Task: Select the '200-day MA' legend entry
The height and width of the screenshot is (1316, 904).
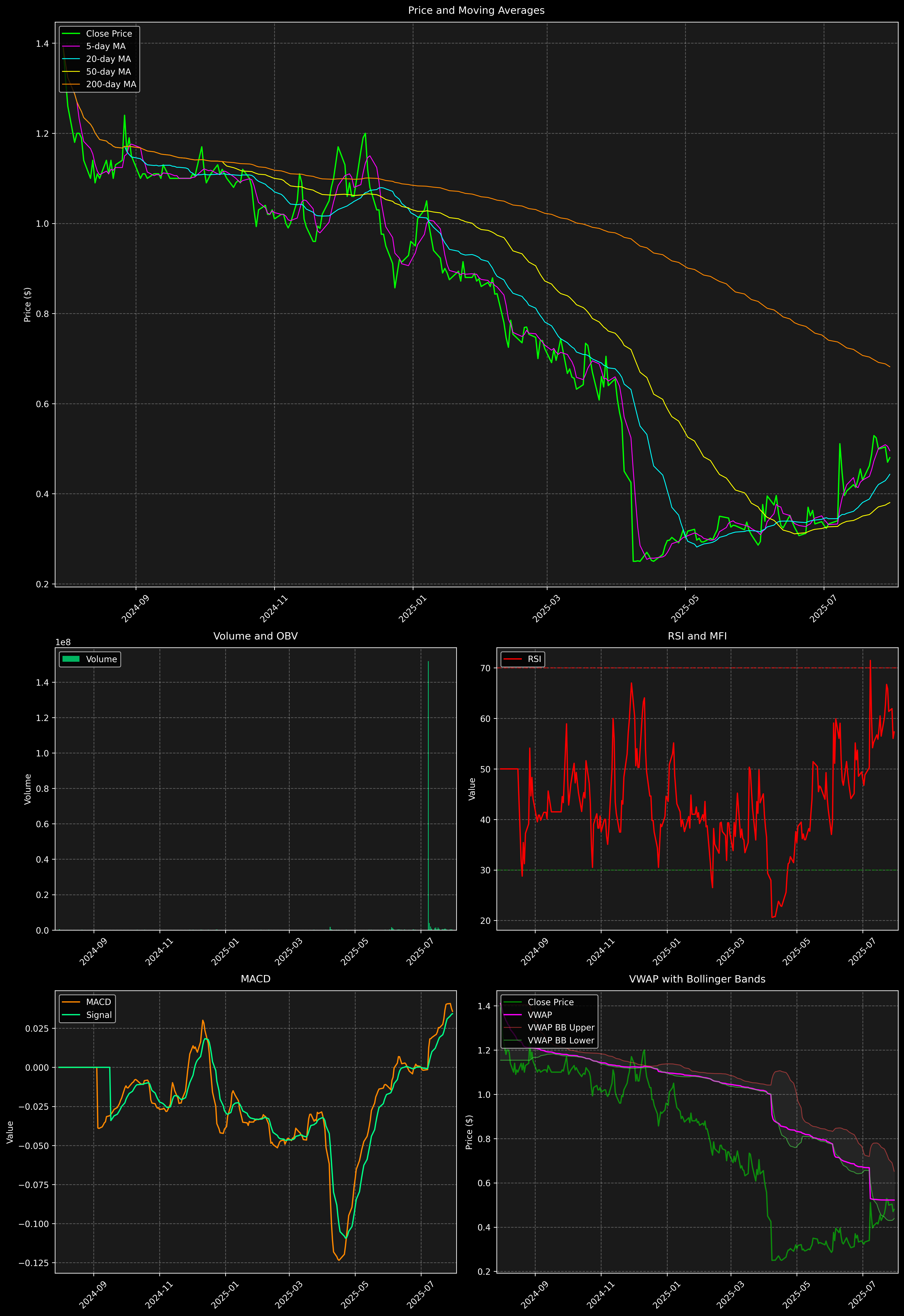Action: pyautogui.click(x=111, y=84)
